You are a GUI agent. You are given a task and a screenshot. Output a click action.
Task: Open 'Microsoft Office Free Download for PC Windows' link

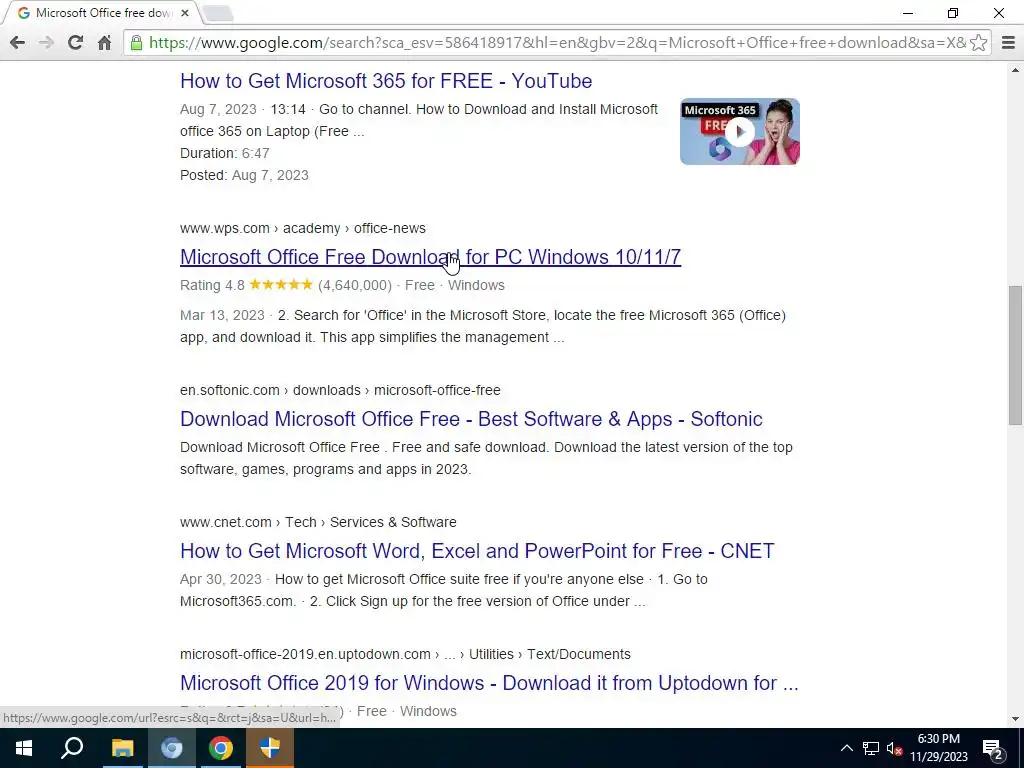tap(430, 257)
